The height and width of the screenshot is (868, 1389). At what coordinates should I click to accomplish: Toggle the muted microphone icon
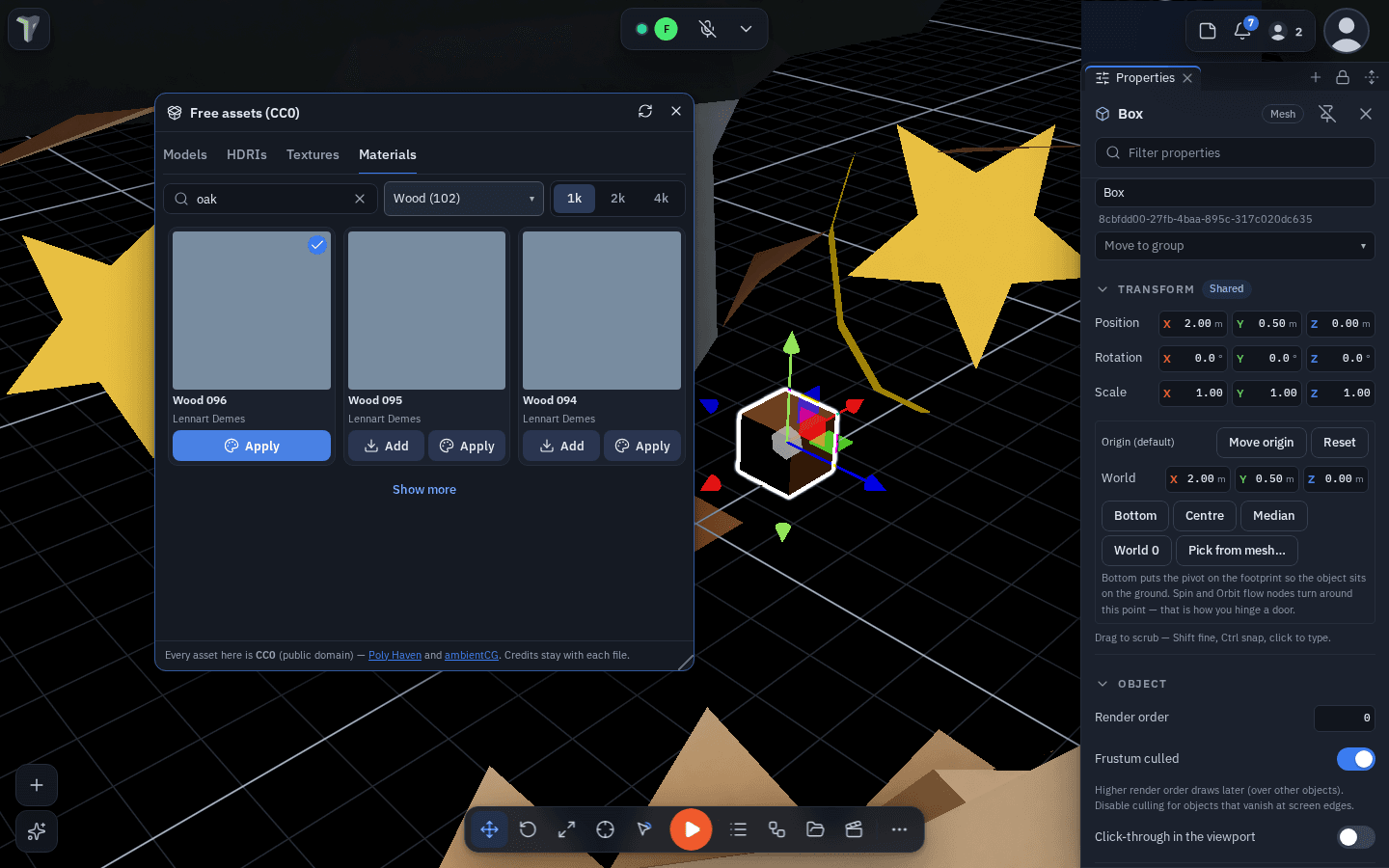708,29
